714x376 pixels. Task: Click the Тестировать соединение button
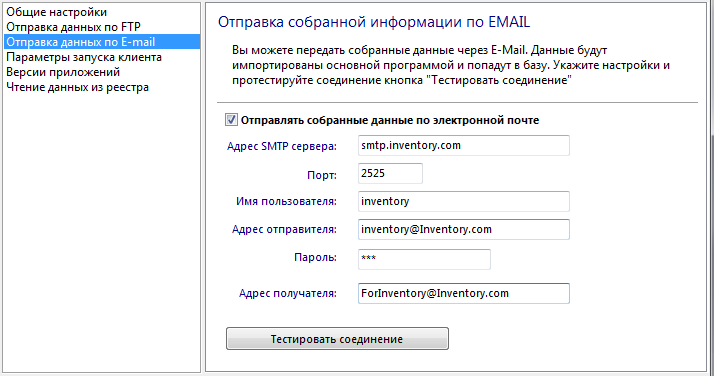pos(337,339)
